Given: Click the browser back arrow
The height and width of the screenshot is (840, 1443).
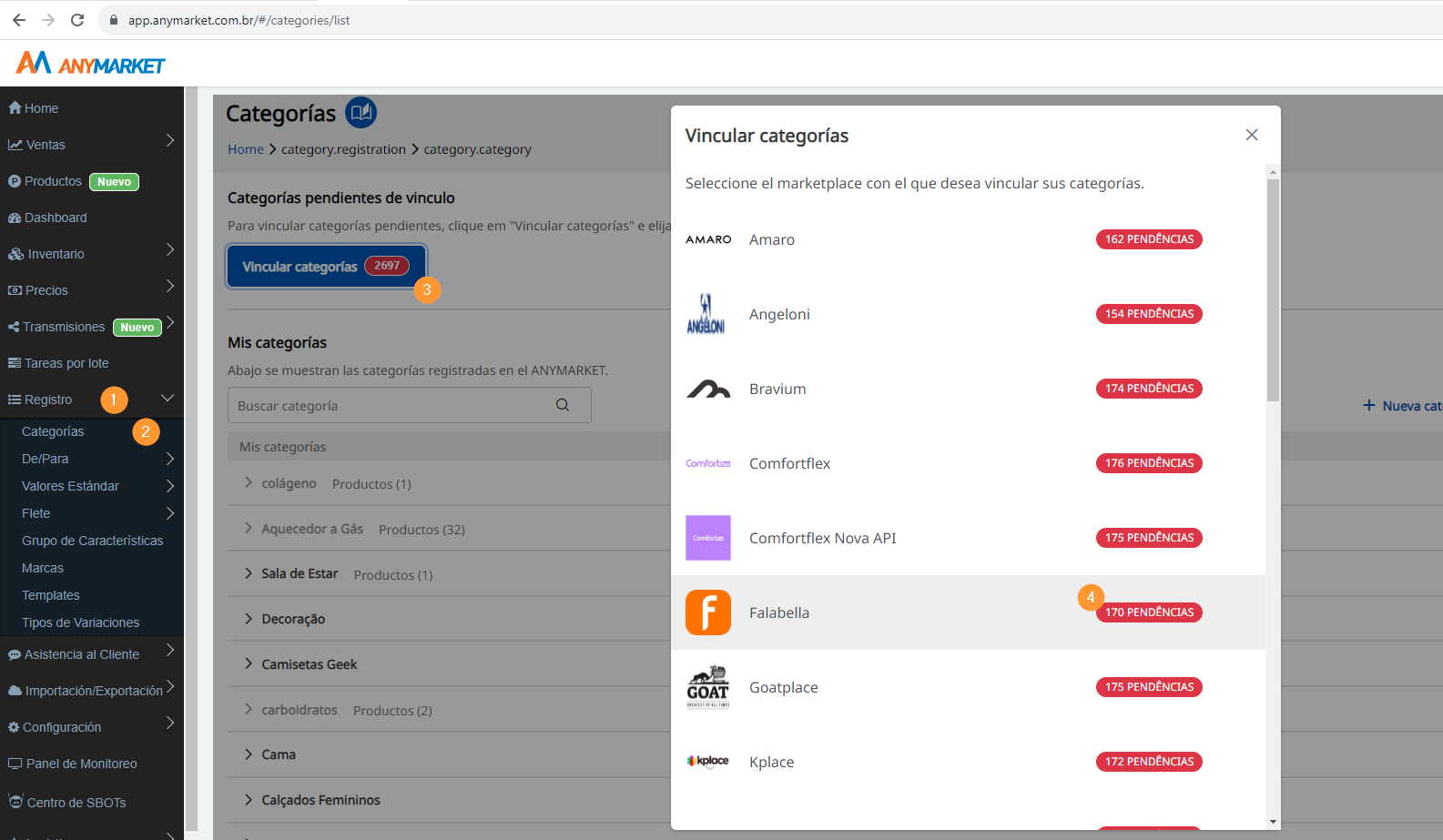Looking at the screenshot, I should point(19,20).
